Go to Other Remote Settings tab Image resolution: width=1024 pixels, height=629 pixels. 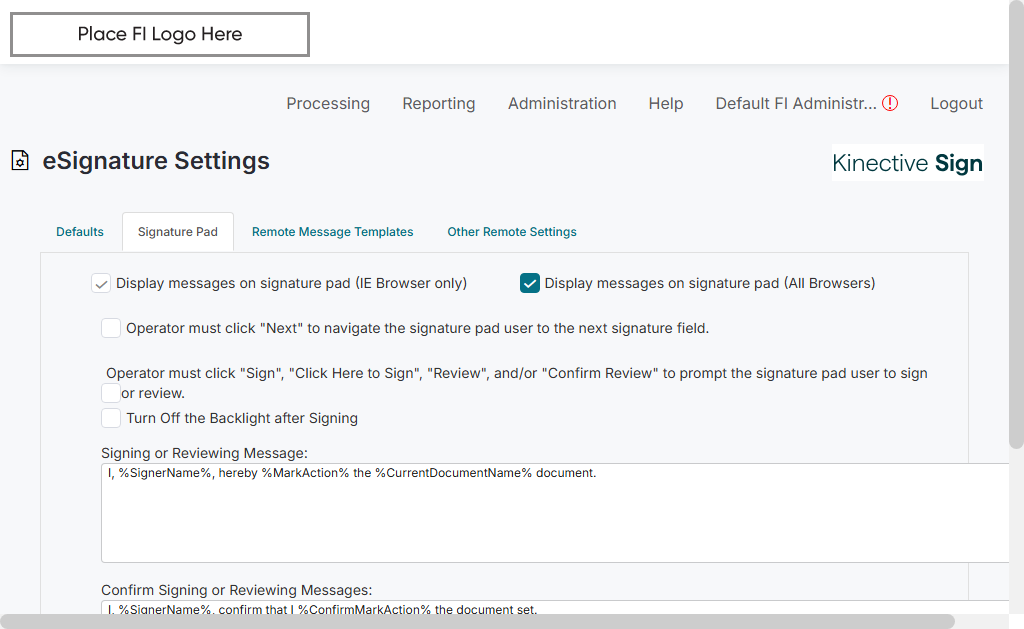tap(512, 232)
